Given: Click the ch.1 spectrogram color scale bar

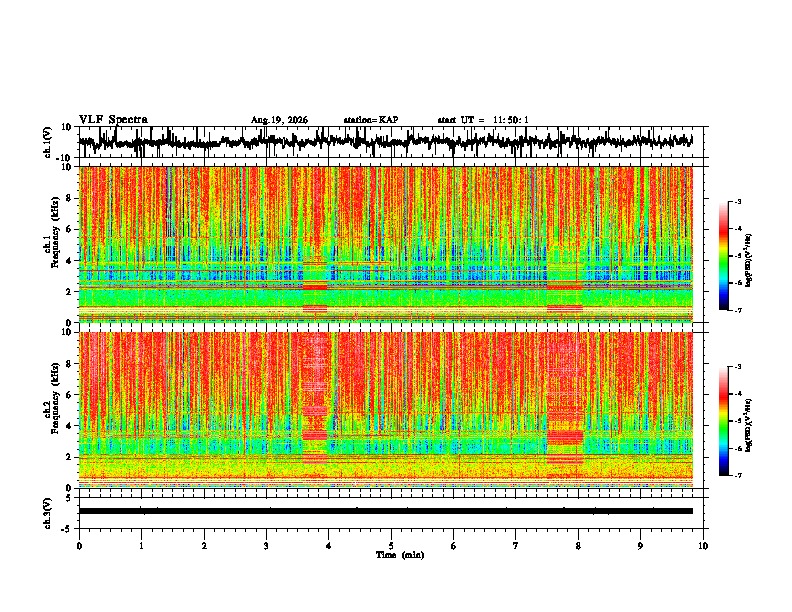Looking at the screenshot, I should pyautogui.click(x=723, y=256).
